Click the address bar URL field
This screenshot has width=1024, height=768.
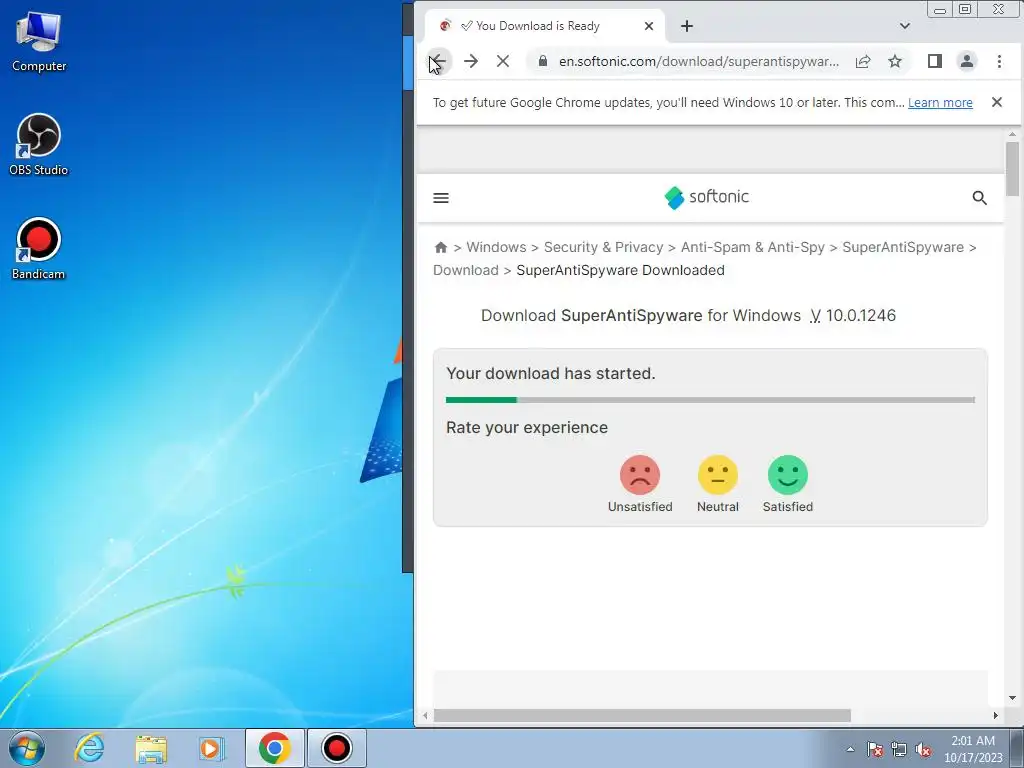699,61
